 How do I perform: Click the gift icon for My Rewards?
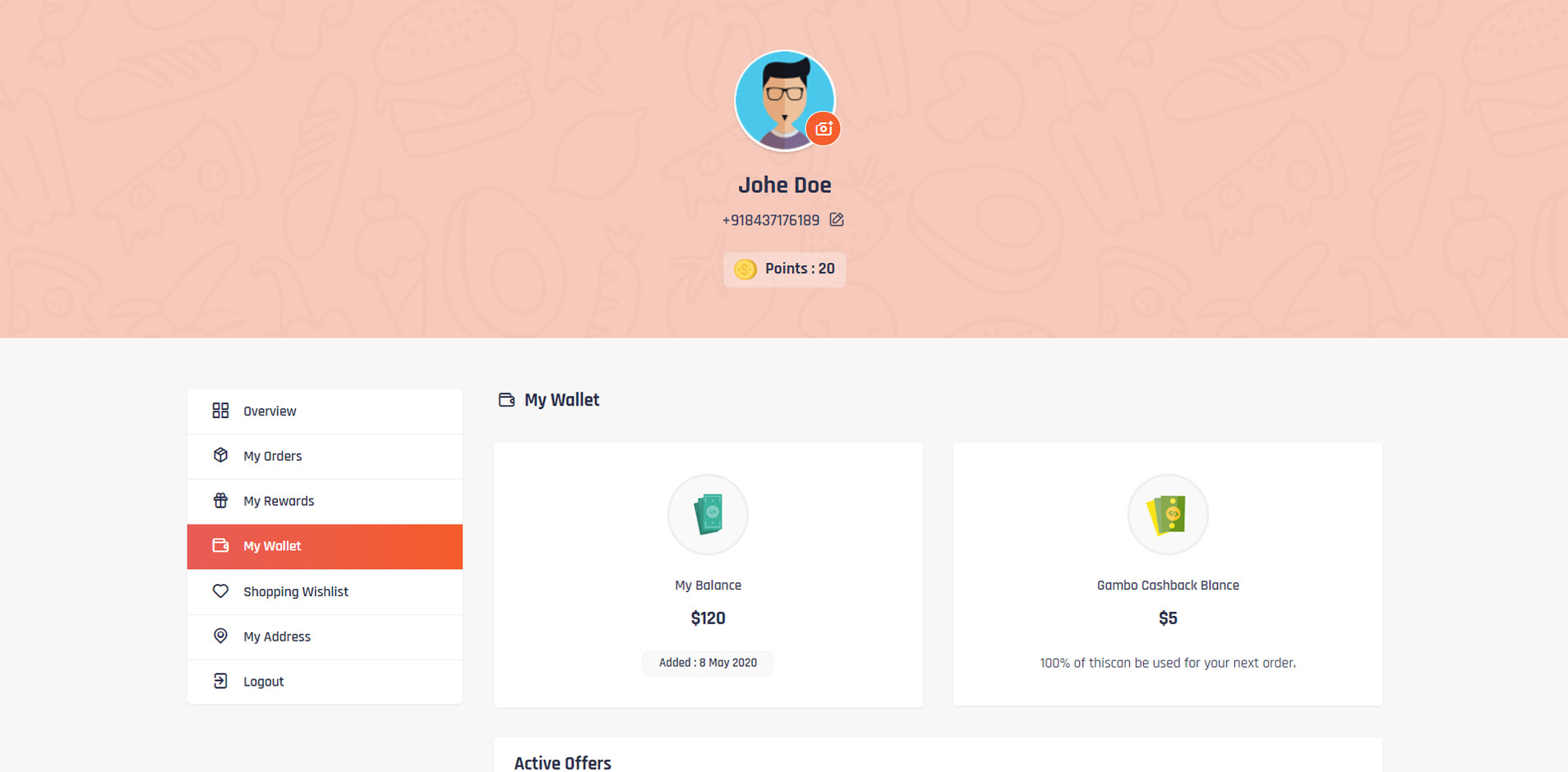point(220,501)
